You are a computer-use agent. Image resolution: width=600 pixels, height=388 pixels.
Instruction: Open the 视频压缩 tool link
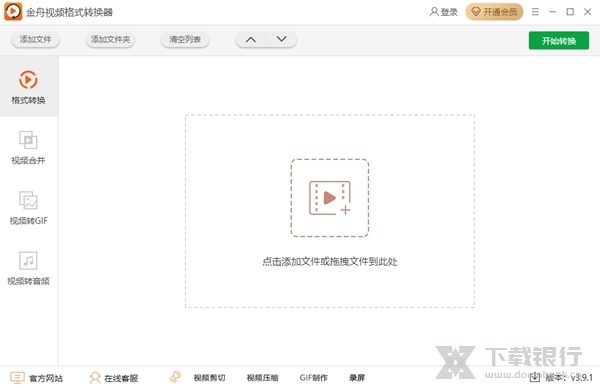[x=262, y=378]
